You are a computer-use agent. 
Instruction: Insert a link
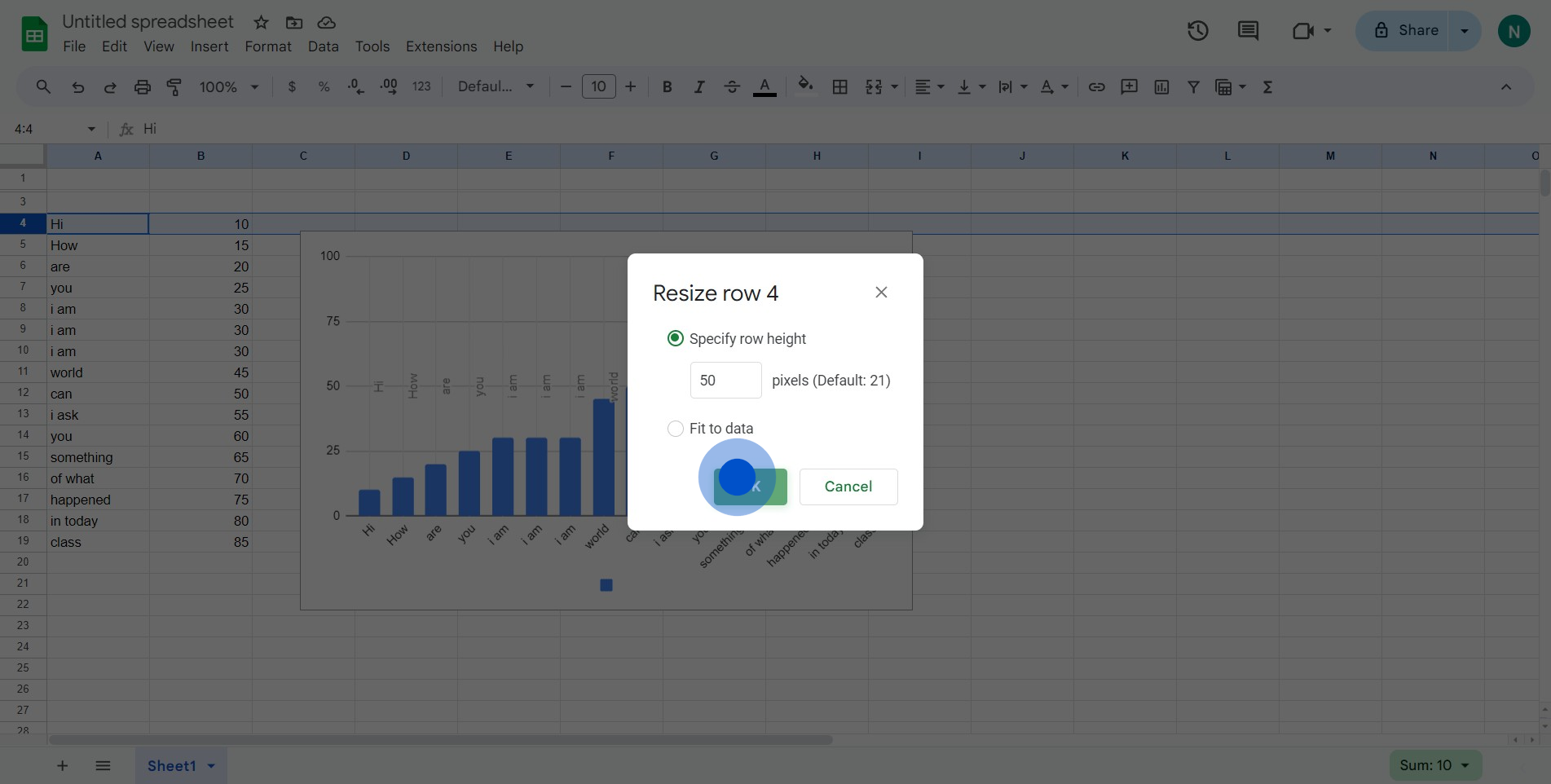tap(1097, 87)
